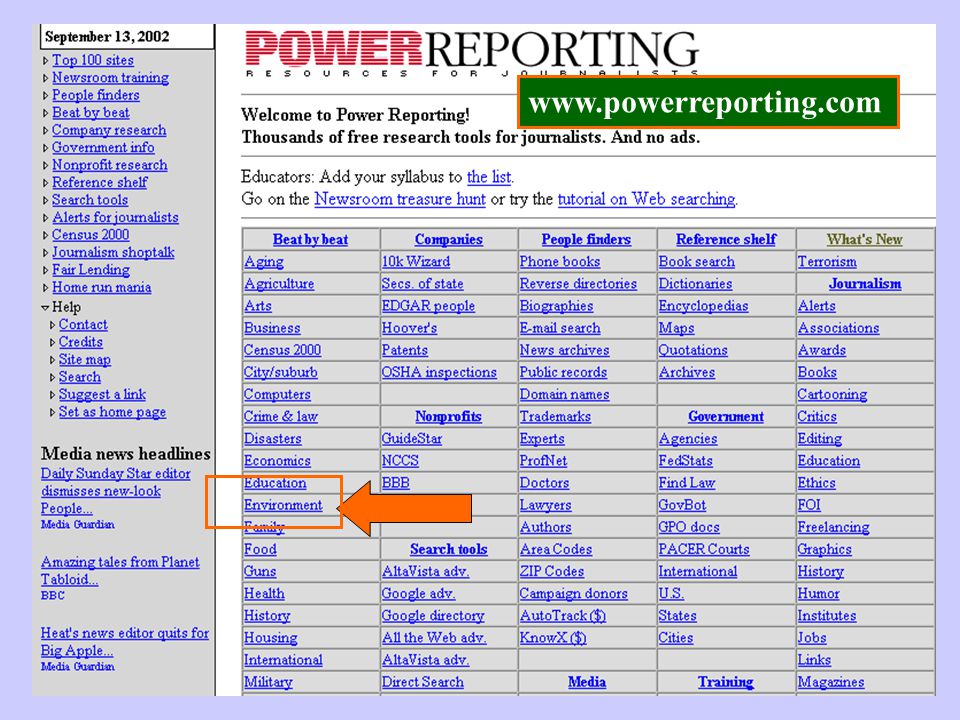Open the FedStats link
Viewport: 960px width, 720px height.
click(x=685, y=461)
